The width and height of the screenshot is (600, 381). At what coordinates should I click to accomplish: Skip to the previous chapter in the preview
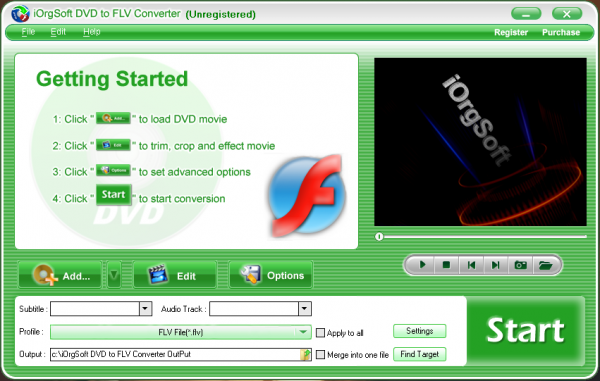tap(471, 265)
